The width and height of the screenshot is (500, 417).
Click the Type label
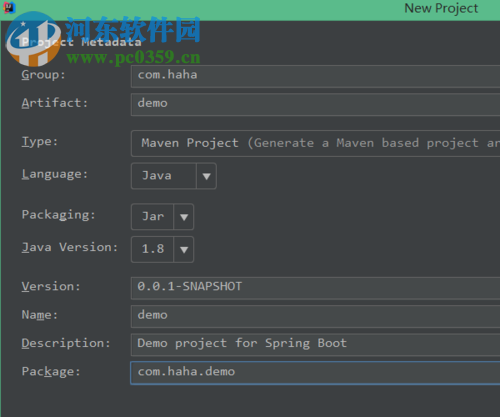pos(40,142)
